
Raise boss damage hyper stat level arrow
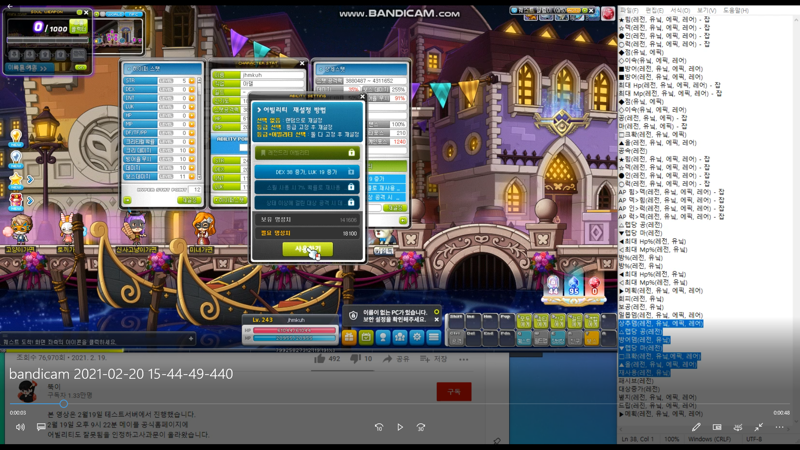192,176
